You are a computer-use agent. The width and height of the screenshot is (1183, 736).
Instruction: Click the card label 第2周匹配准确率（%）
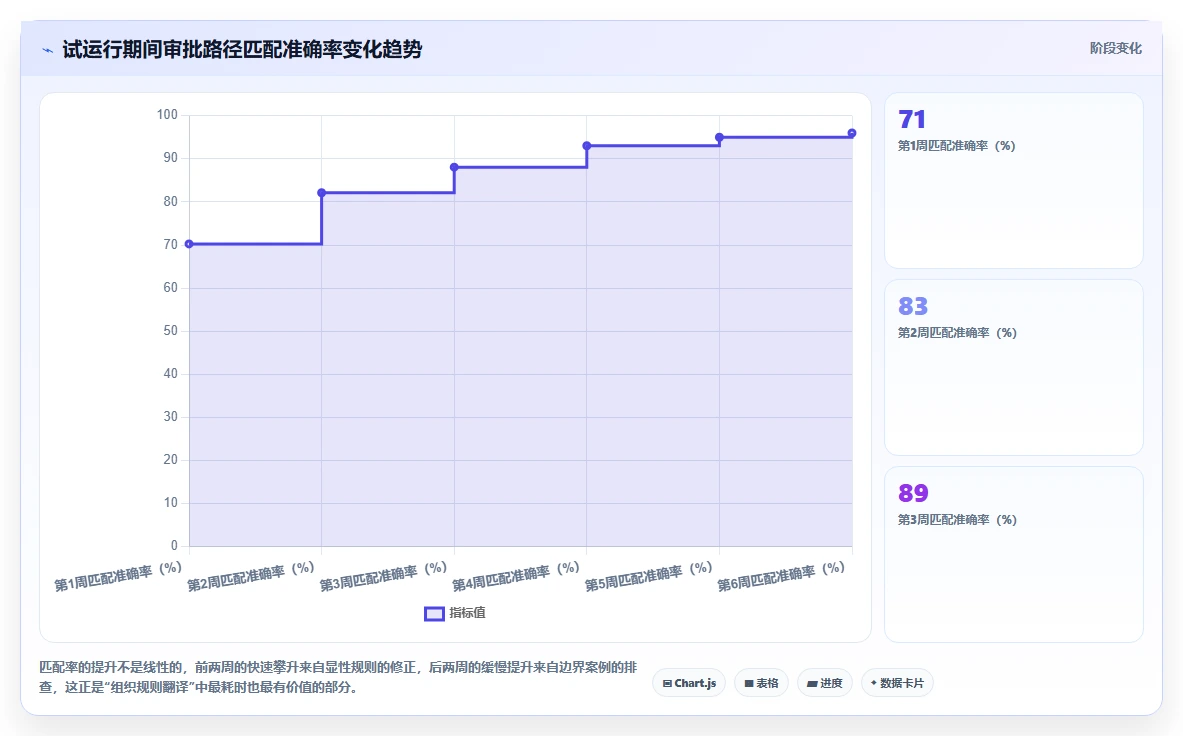957,333
